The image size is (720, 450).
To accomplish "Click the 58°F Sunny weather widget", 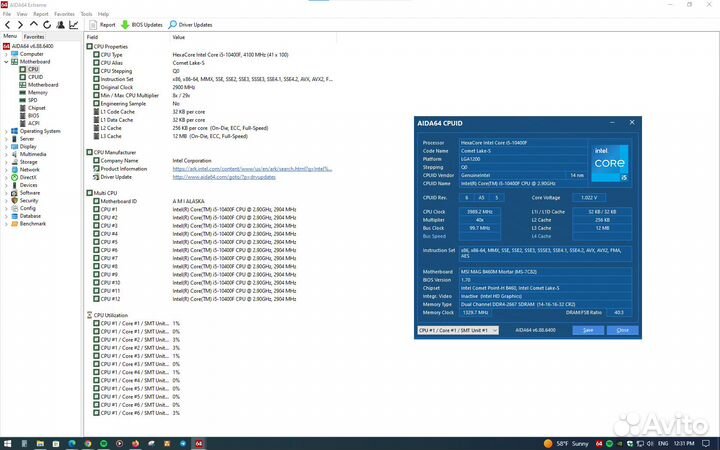I will pos(566,444).
